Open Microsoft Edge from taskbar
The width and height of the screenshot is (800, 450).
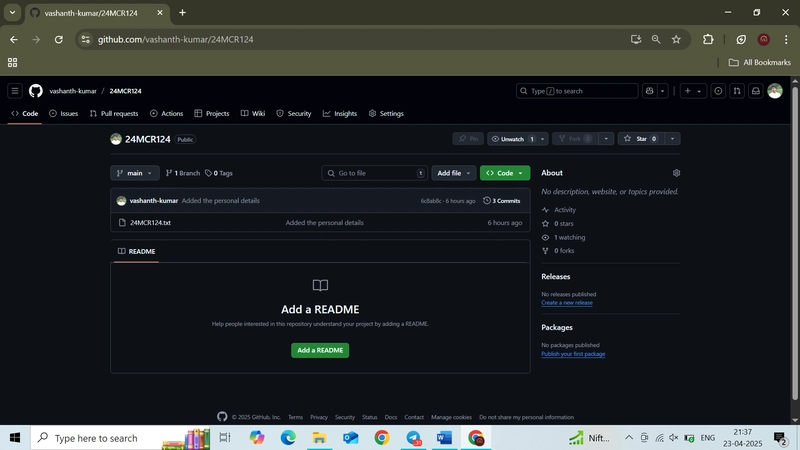click(x=288, y=438)
